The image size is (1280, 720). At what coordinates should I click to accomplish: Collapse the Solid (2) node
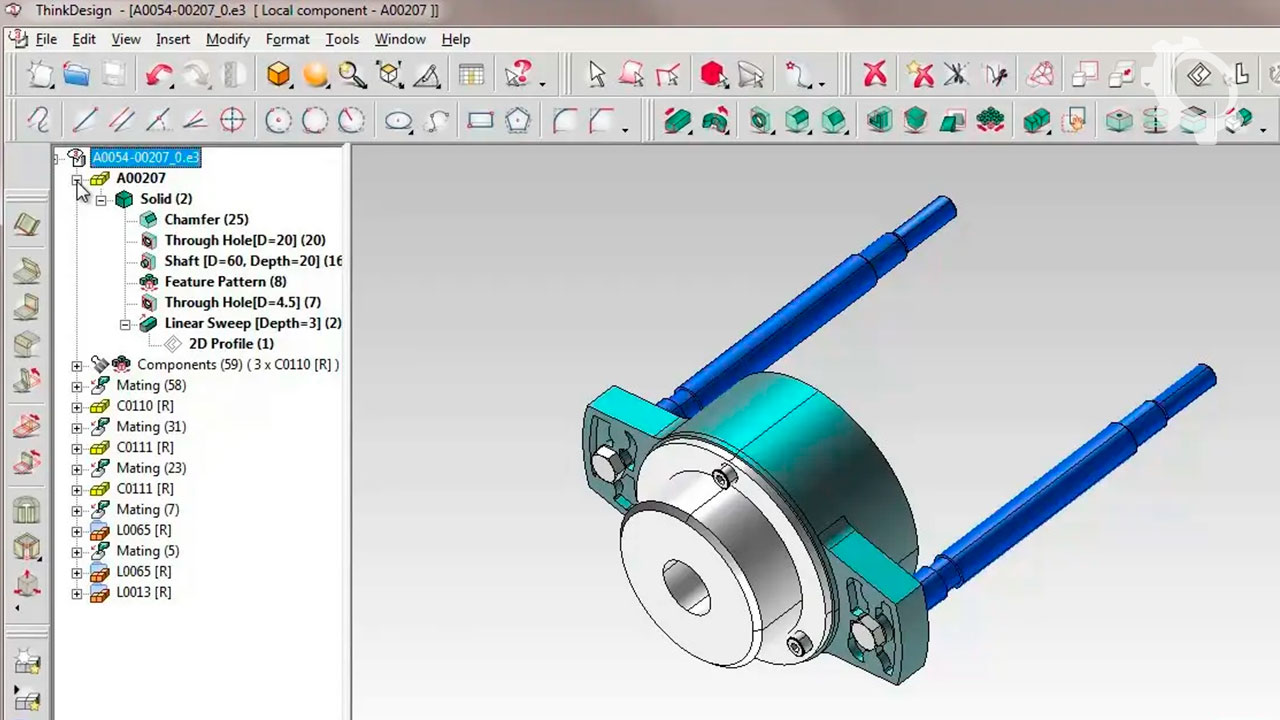tap(101, 200)
